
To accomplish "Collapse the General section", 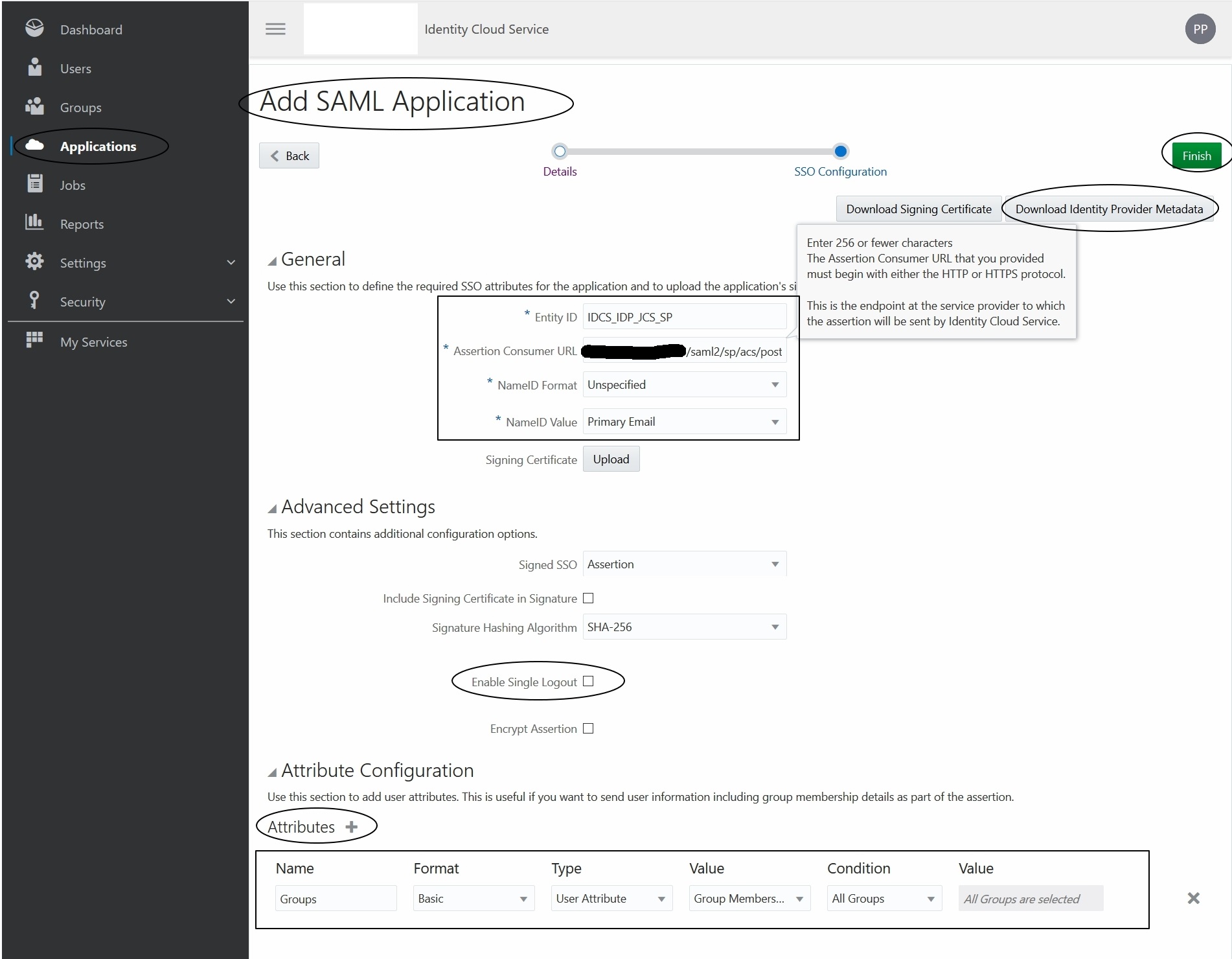I will coord(273,260).
